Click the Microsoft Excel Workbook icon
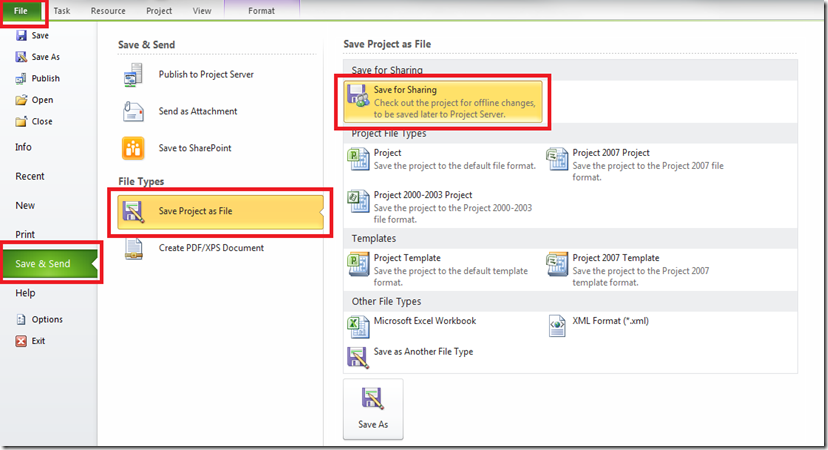828x450 pixels. (x=358, y=326)
